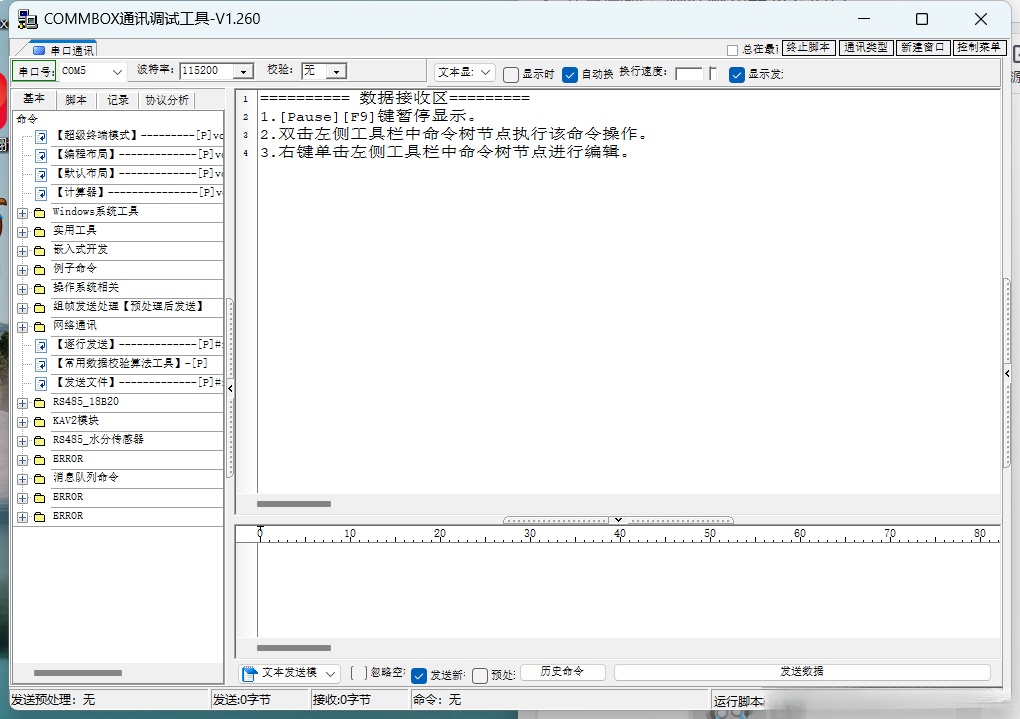Click the 操作系统相关 folder icon
Image resolution: width=1020 pixels, height=719 pixels.
[40, 288]
